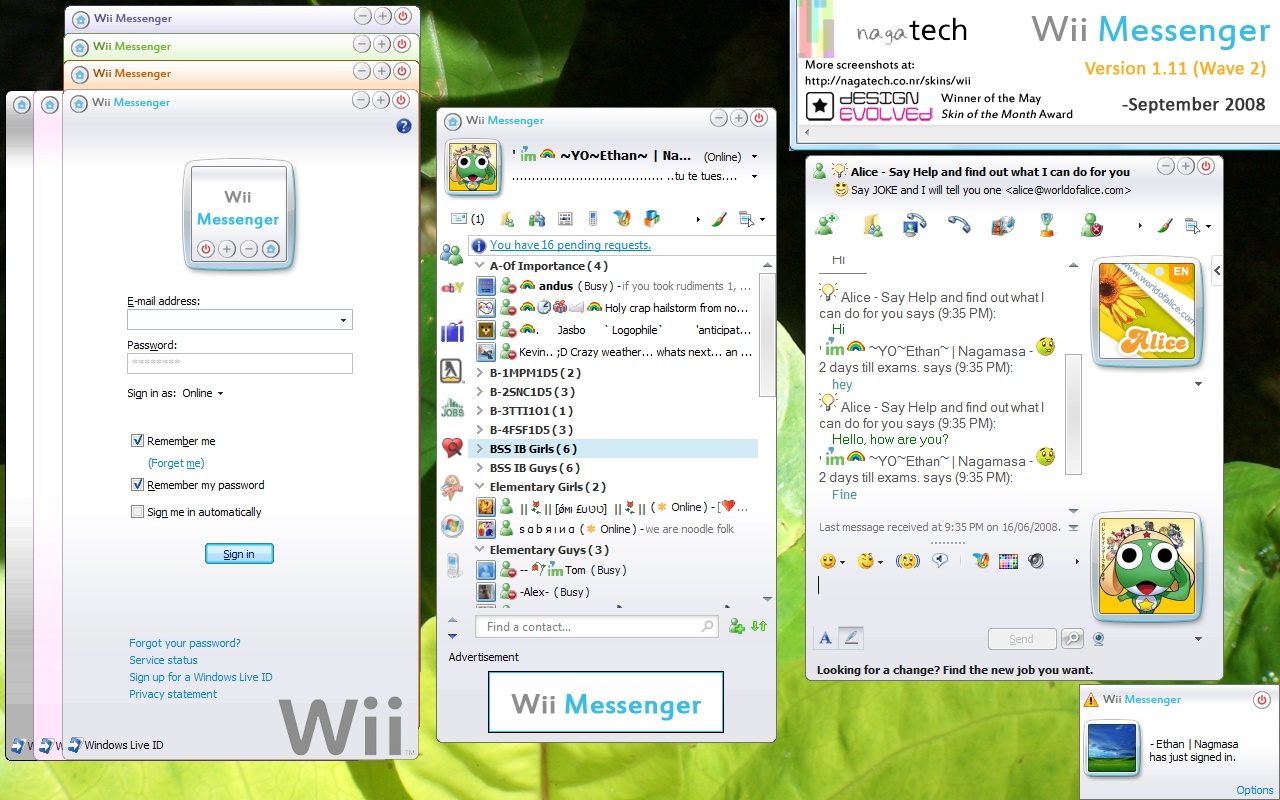The height and width of the screenshot is (800, 1280).
Task: Click the magnifier search button next to Send
Action: [1072, 638]
